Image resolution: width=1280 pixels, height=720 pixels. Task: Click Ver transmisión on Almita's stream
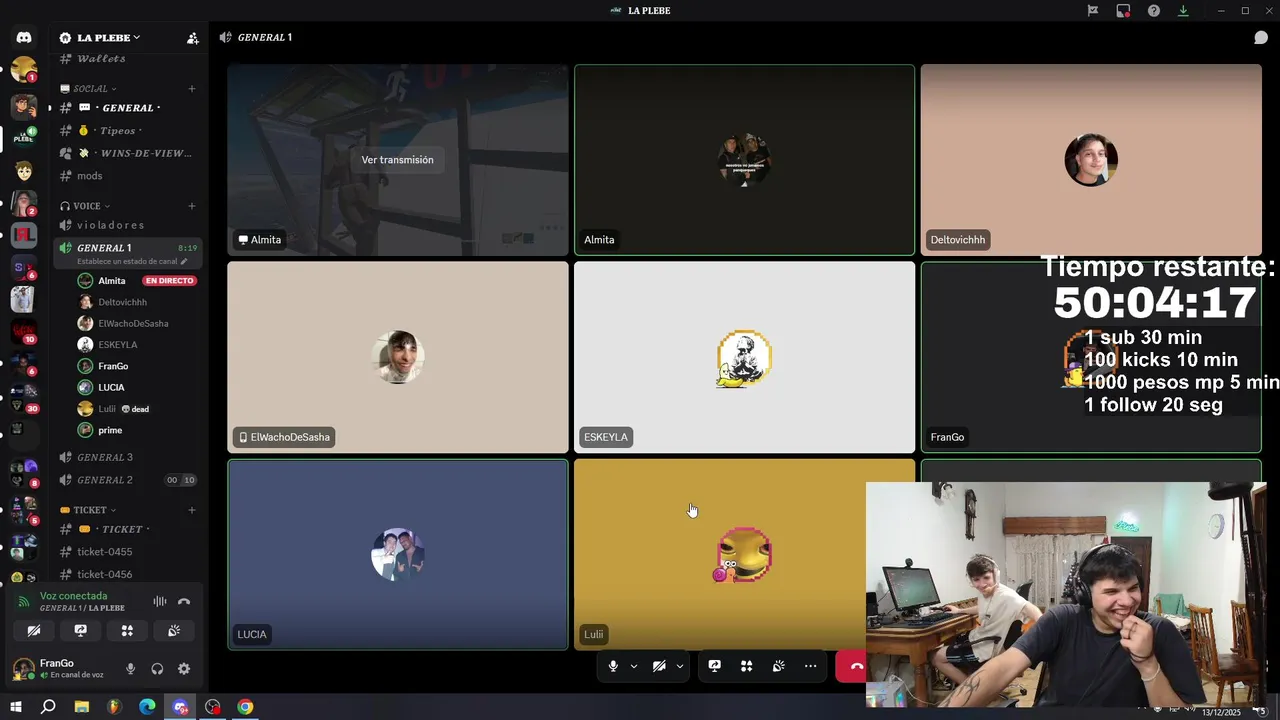397,160
